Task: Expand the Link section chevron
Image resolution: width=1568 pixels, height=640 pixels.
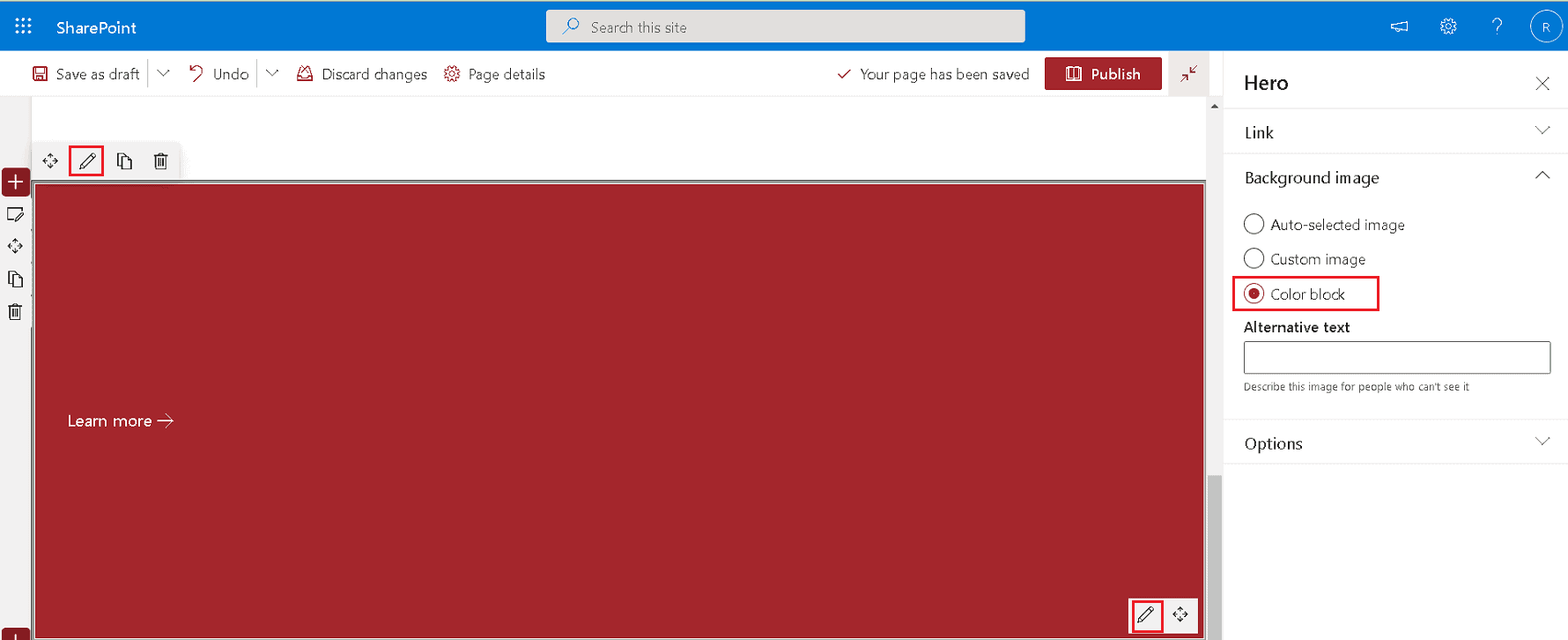Action: (x=1542, y=130)
